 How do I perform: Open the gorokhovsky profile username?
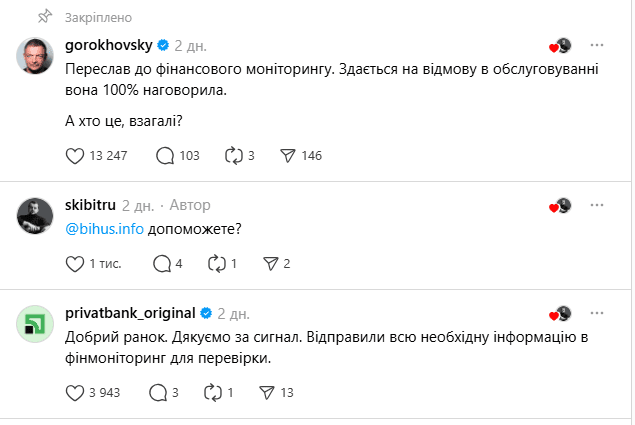106,46
